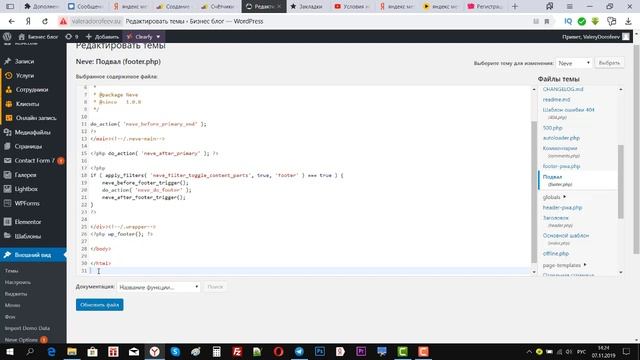Click the green checkmark extension icon
This screenshot has width=640, height=360.
582,21
